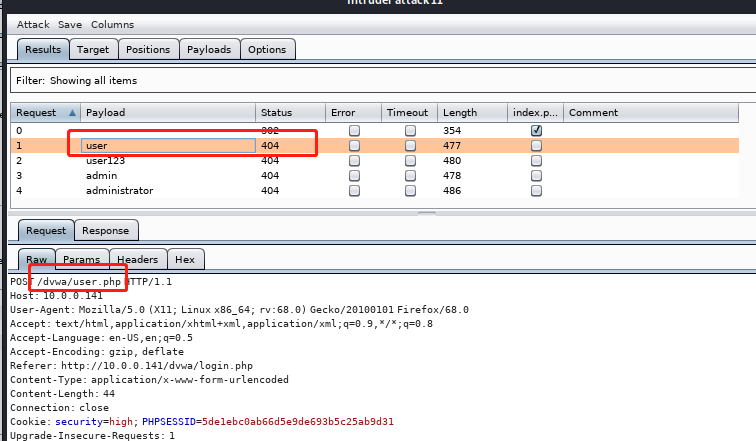Sort by the Request column header
Viewport: 756px width, 441px height.
[46, 113]
